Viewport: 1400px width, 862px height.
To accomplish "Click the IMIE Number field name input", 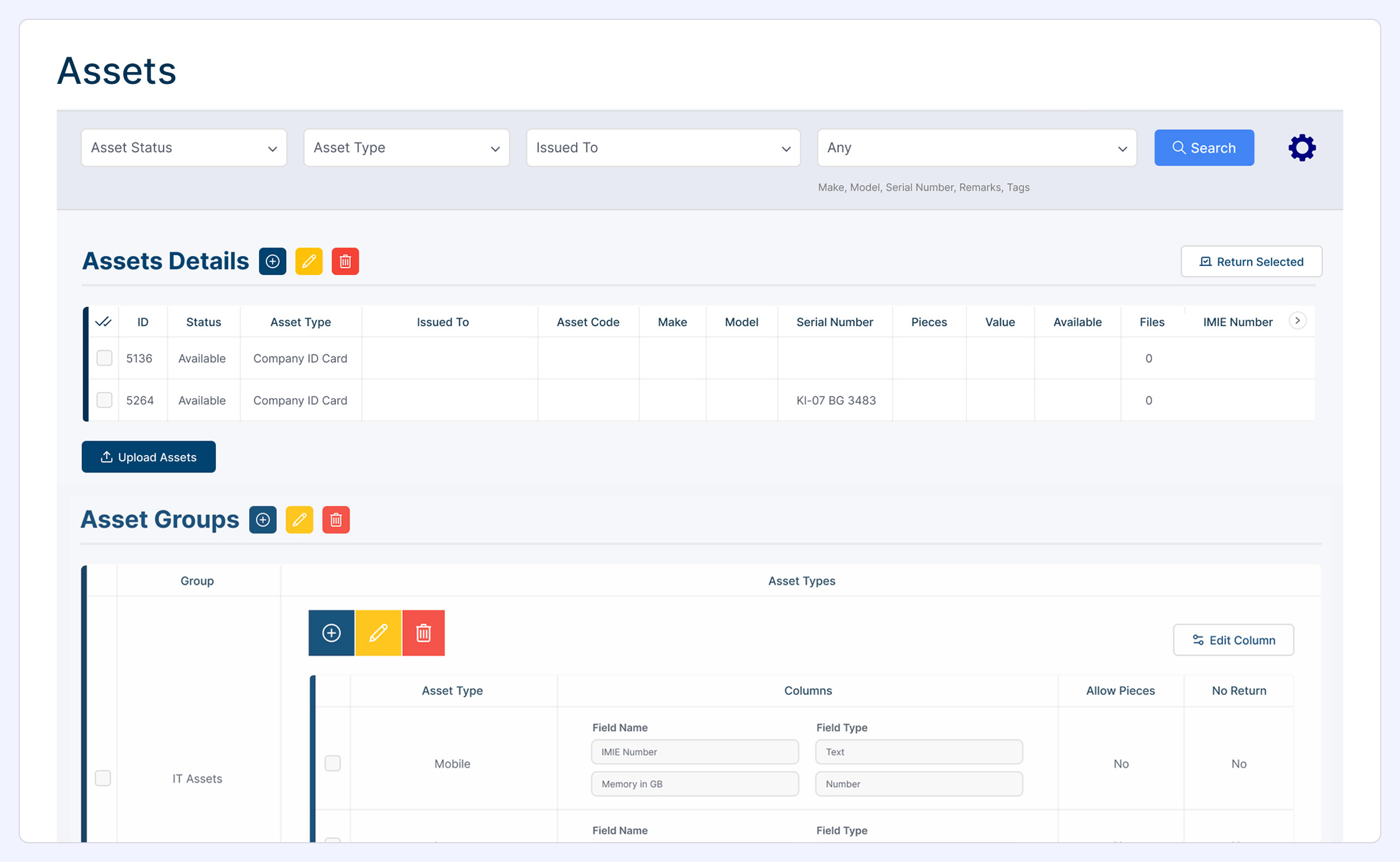I will pyautogui.click(x=694, y=752).
